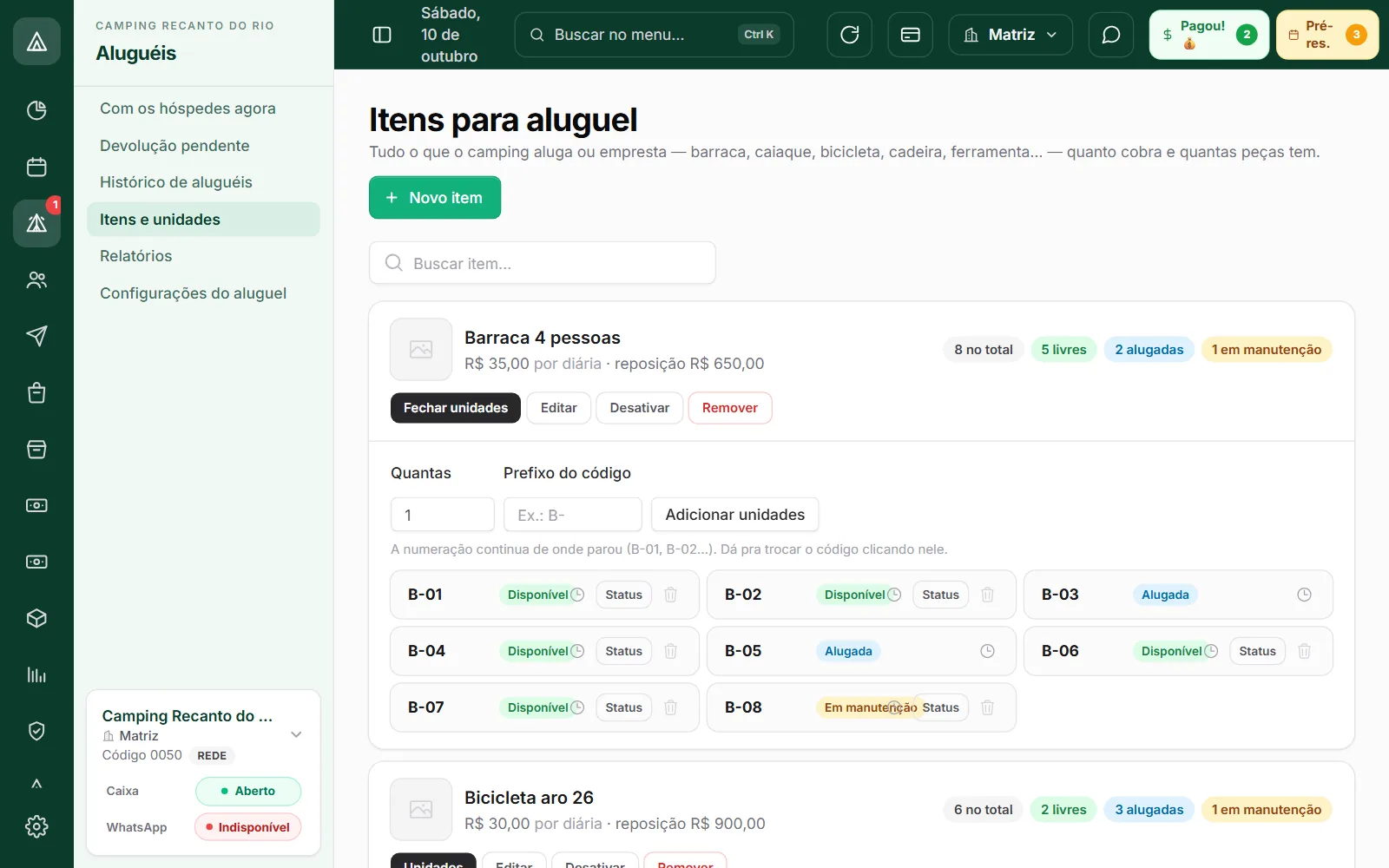Screen dimensions: 1389x868
Task: Click the Novo item button
Action: (x=435, y=198)
